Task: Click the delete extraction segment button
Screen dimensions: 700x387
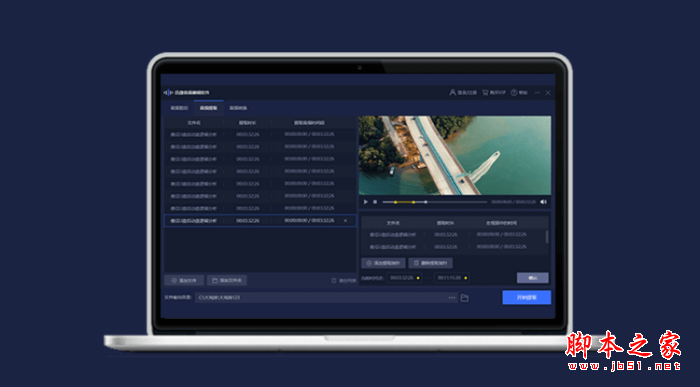Action: (430, 263)
